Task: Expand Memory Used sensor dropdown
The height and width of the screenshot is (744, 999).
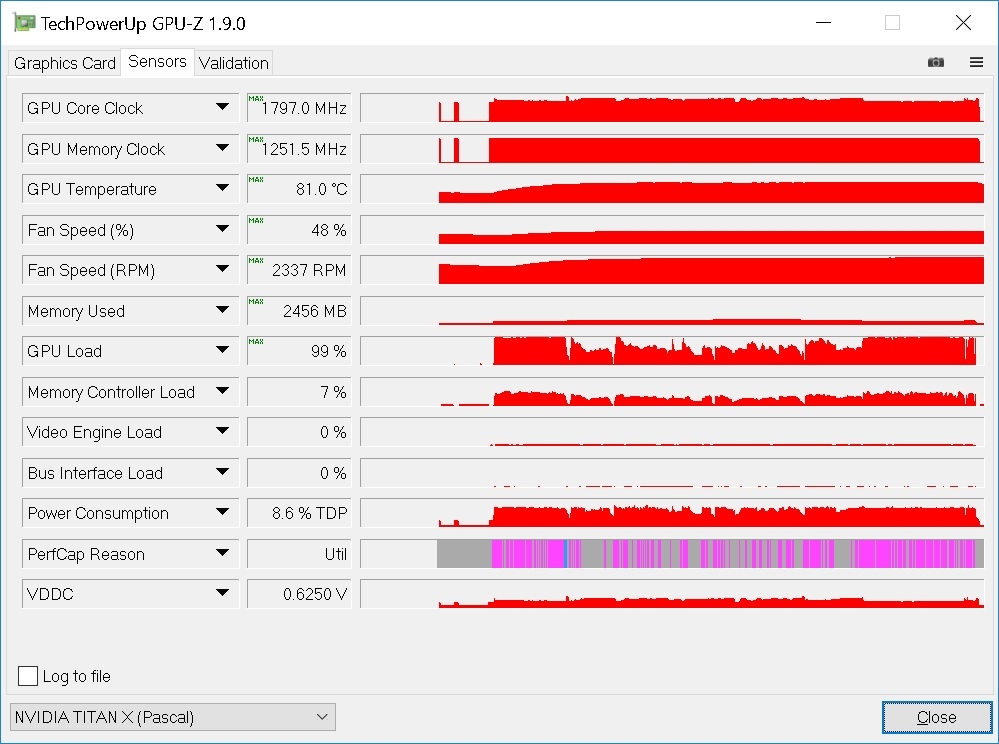Action: [222, 311]
